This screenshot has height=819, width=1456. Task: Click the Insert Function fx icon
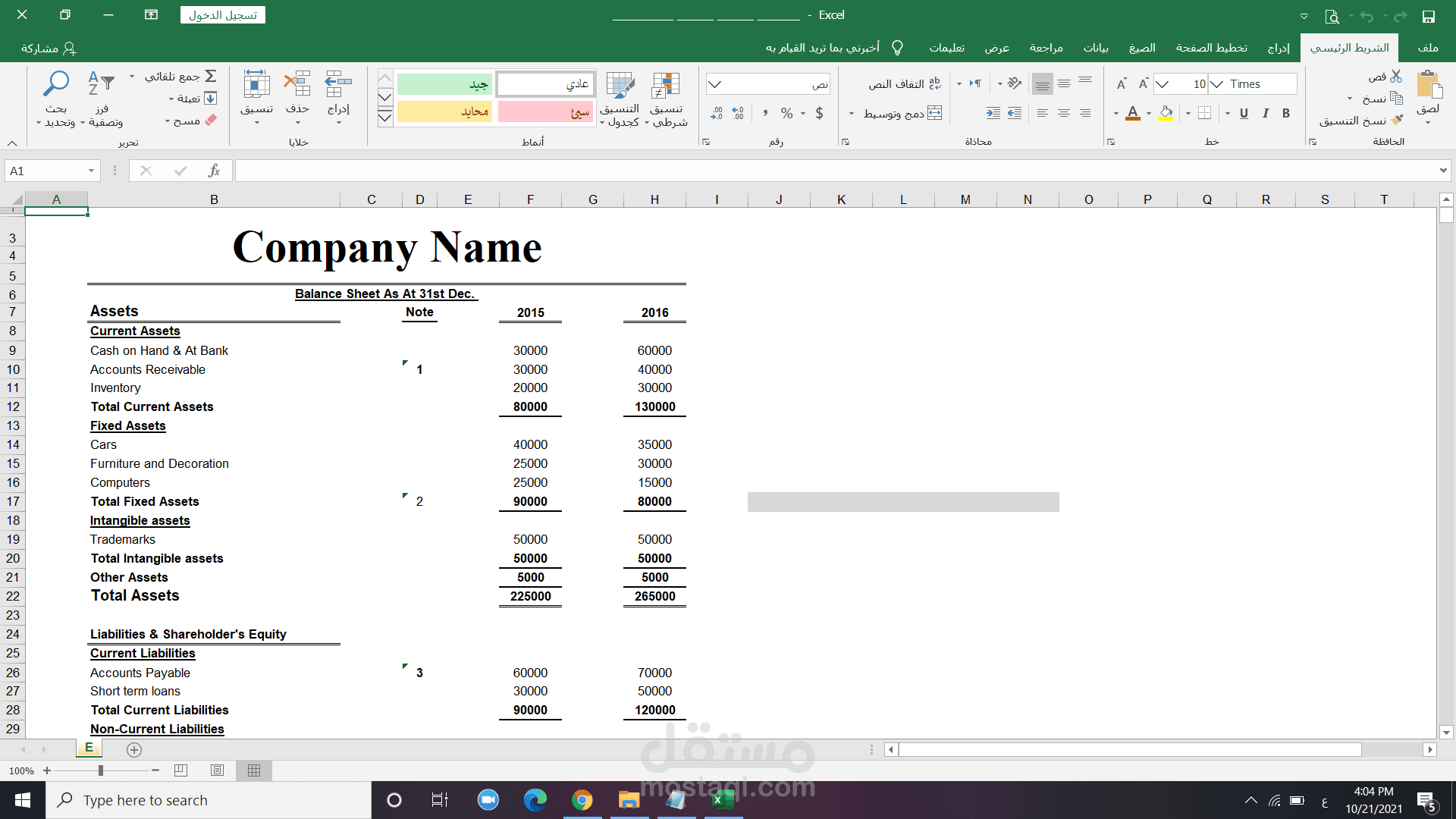[214, 171]
